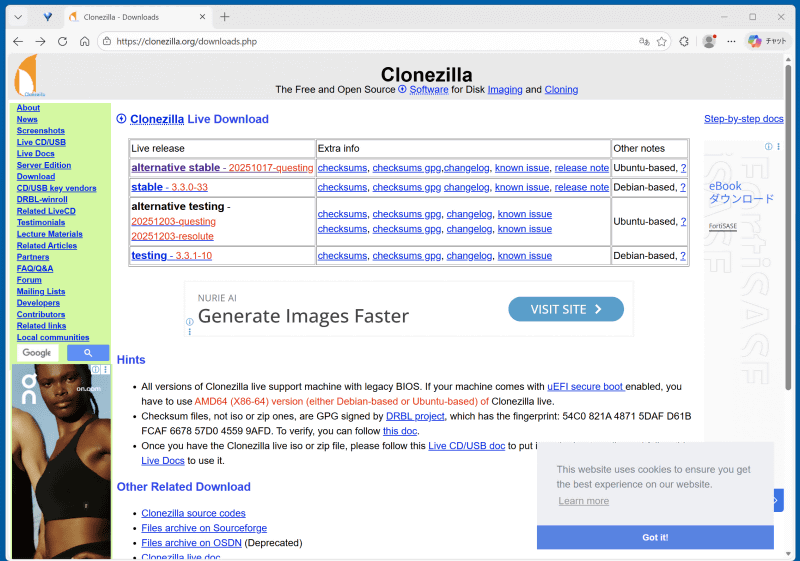Open the Copilot chat button
This screenshot has height=561, width=800.
(x=767, y=41)
